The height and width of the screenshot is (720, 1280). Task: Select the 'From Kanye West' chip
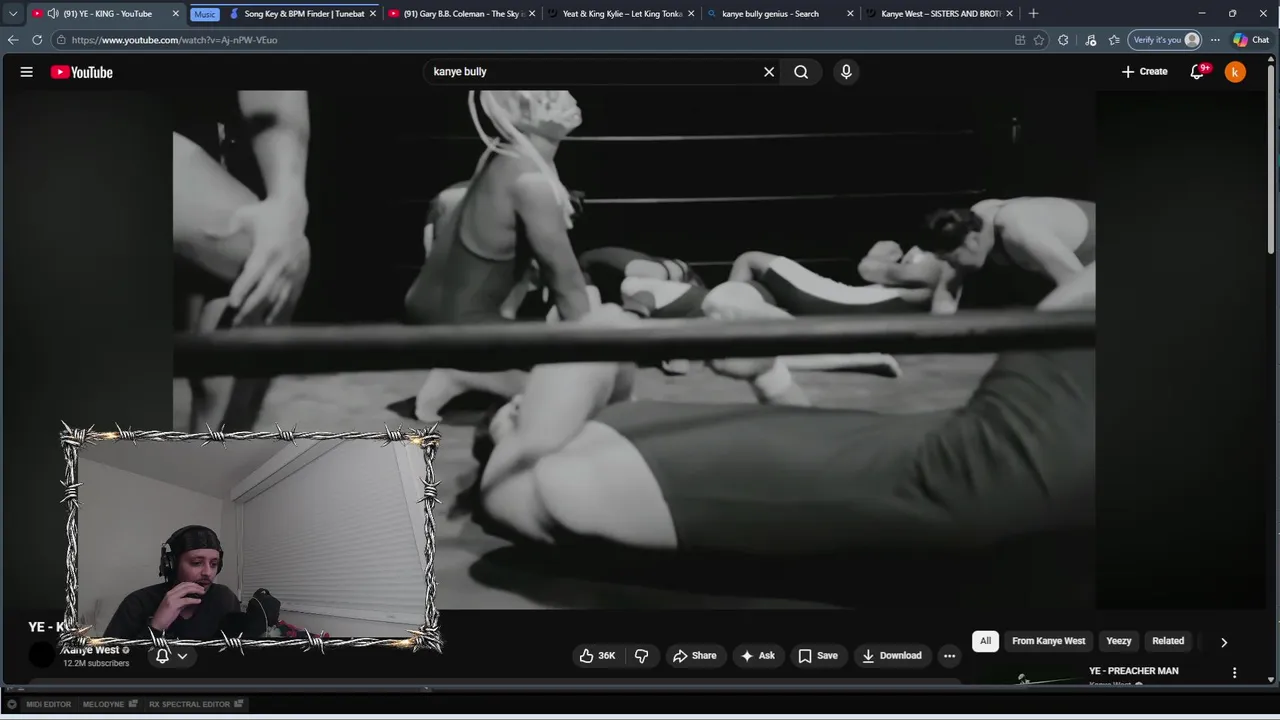coord(1048,641)
